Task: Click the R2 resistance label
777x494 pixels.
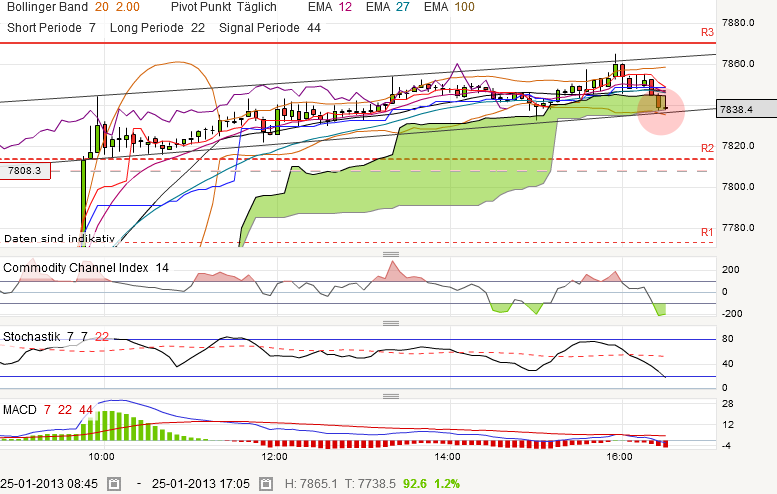Action: pos(707,148)
